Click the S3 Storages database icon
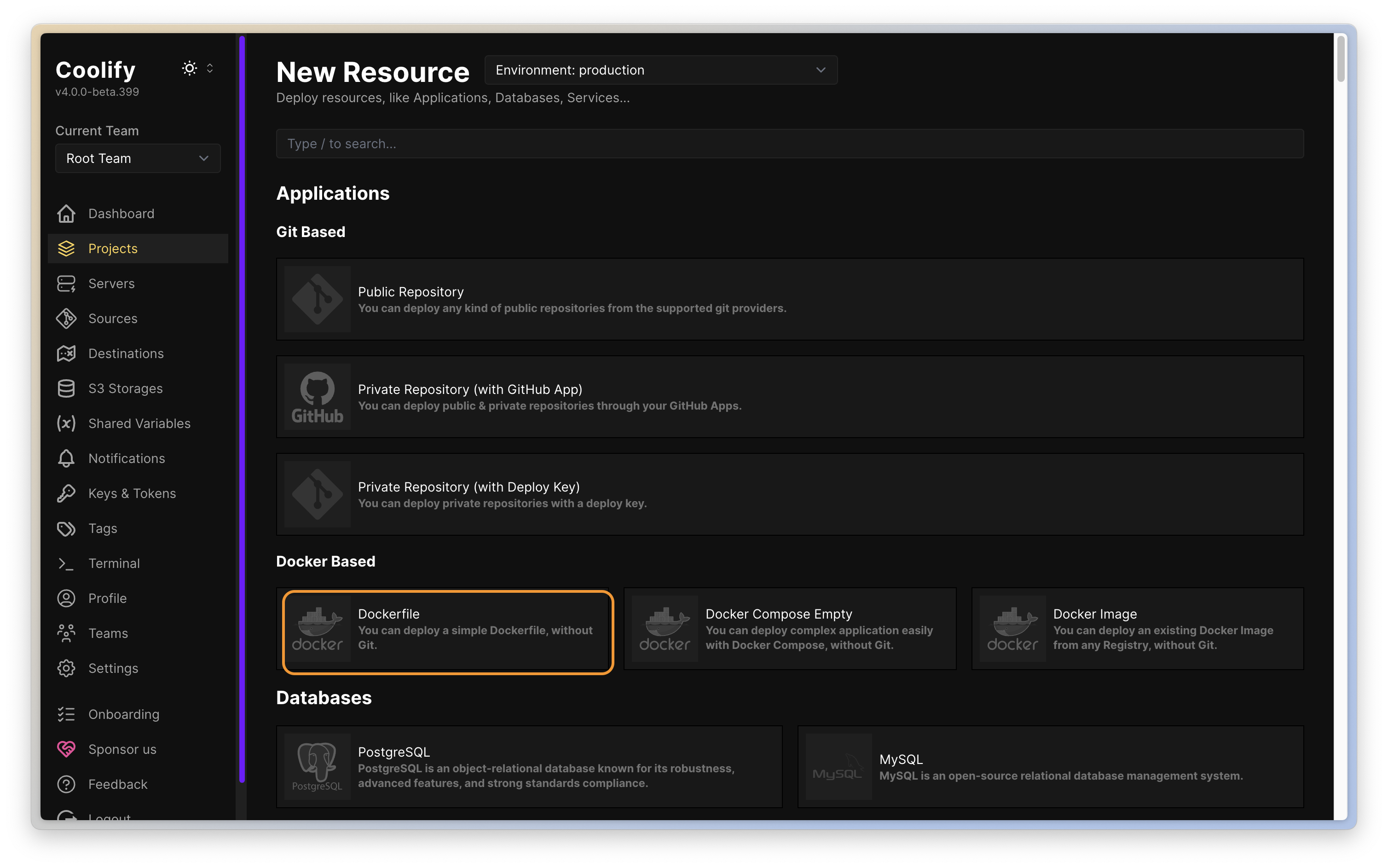The image size is (1388, 868). 66,388
